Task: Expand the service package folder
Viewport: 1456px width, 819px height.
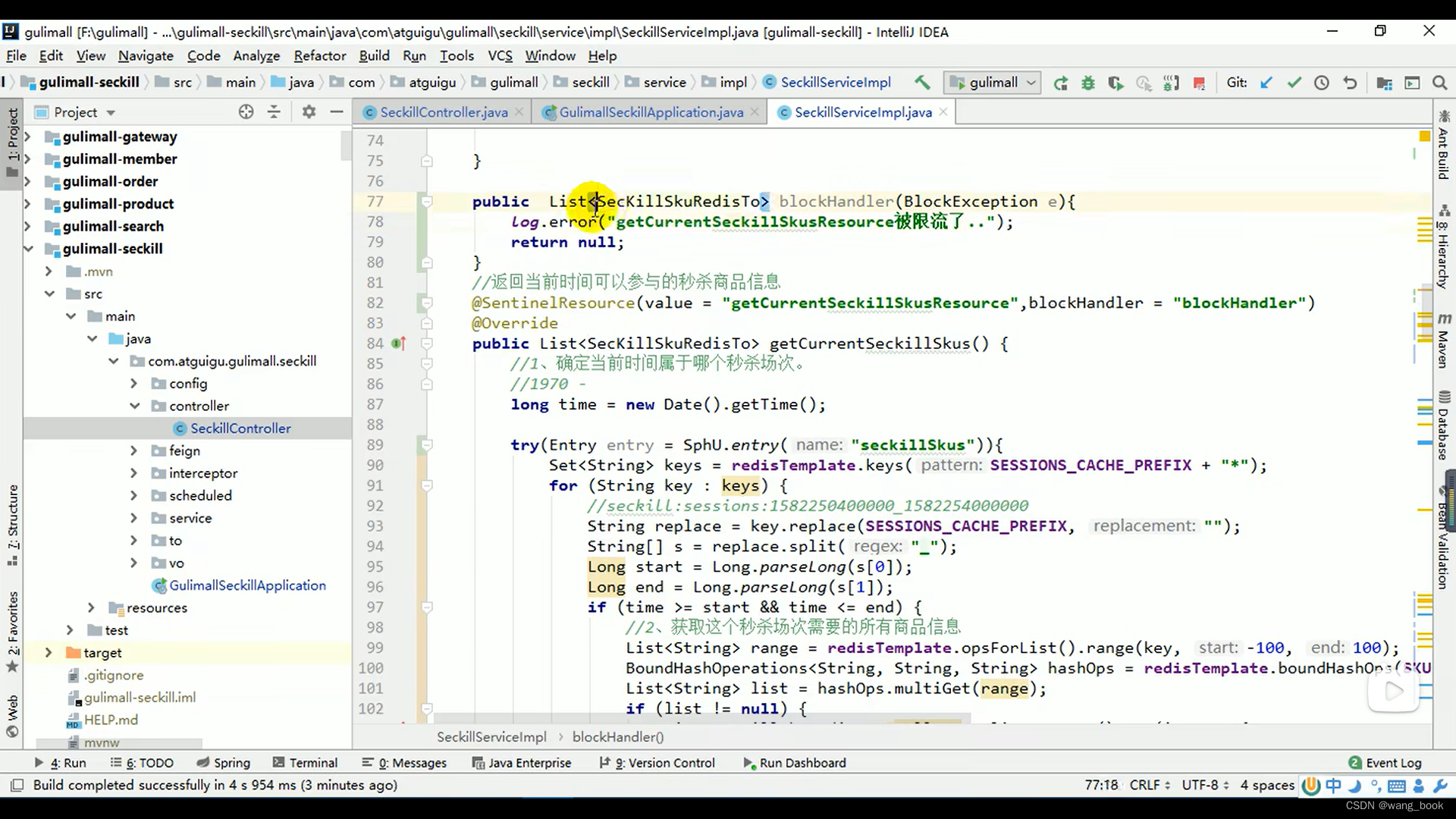Action: coord(134,518)
